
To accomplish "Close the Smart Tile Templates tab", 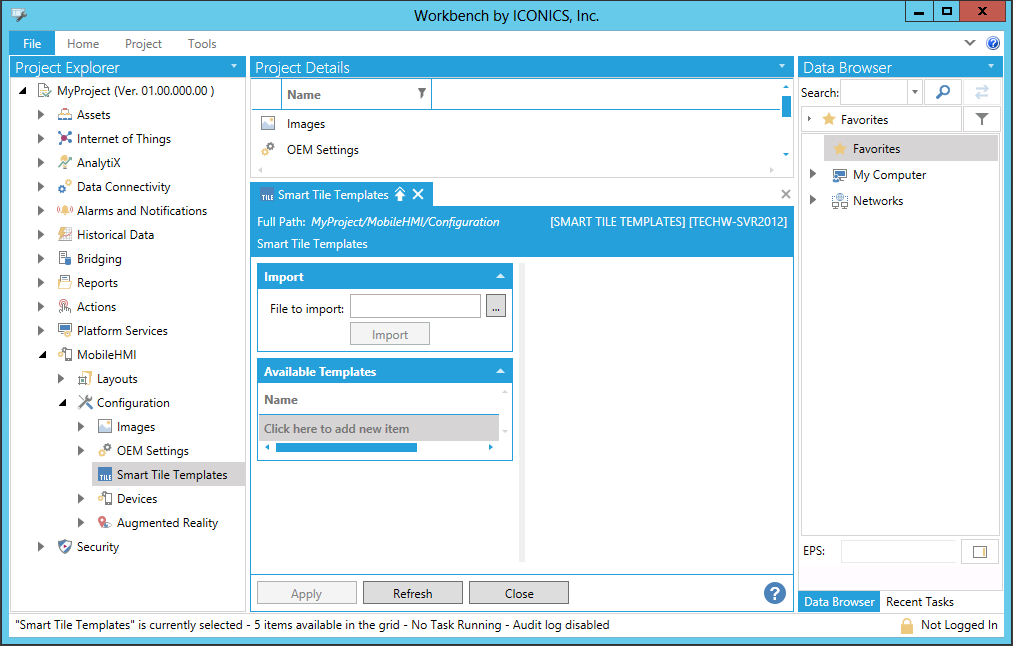I will 419,194.
